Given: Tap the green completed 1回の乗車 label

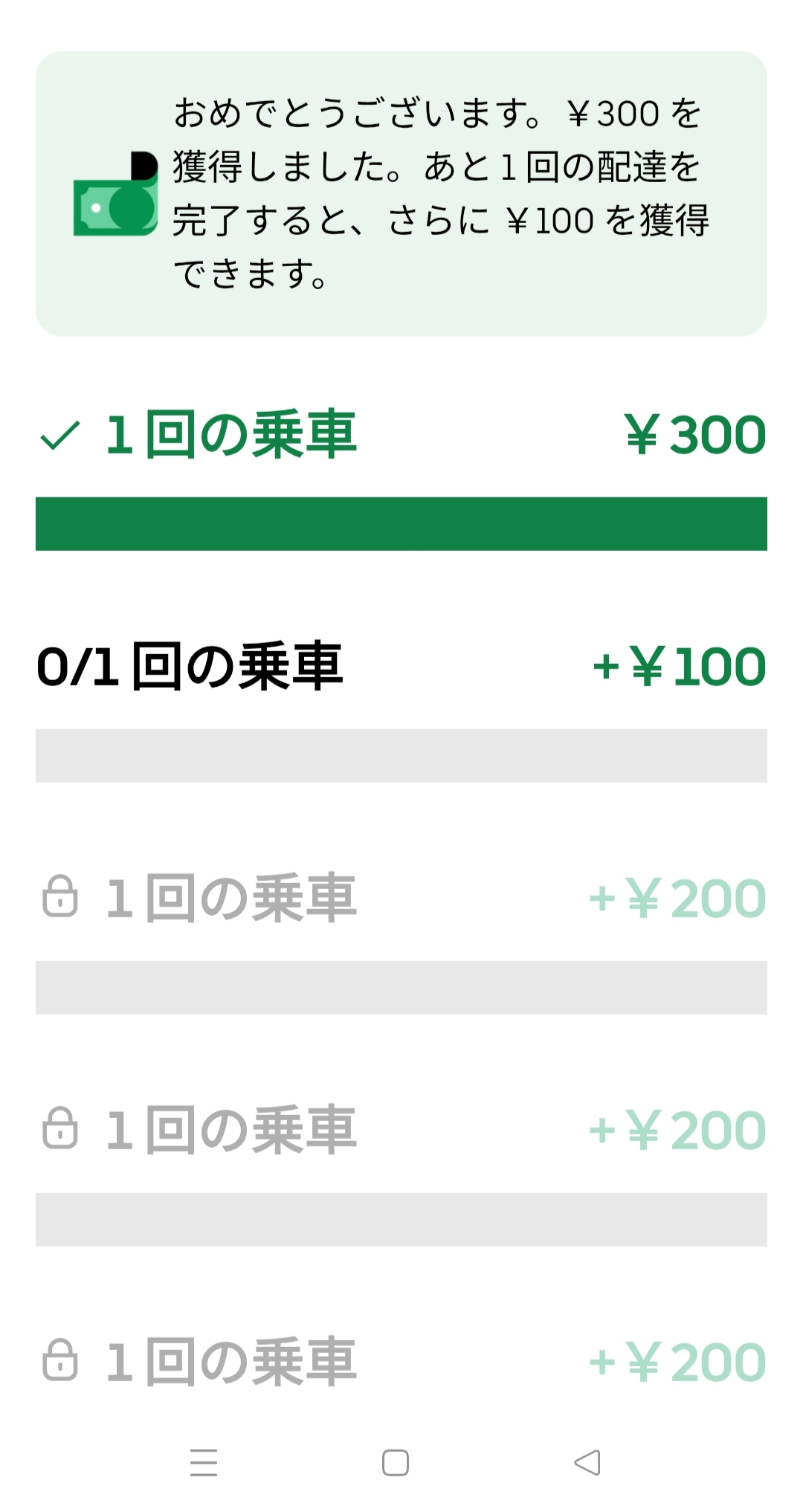Looking at the screenshot, I should pyautogui.click(x=231, y=435).
